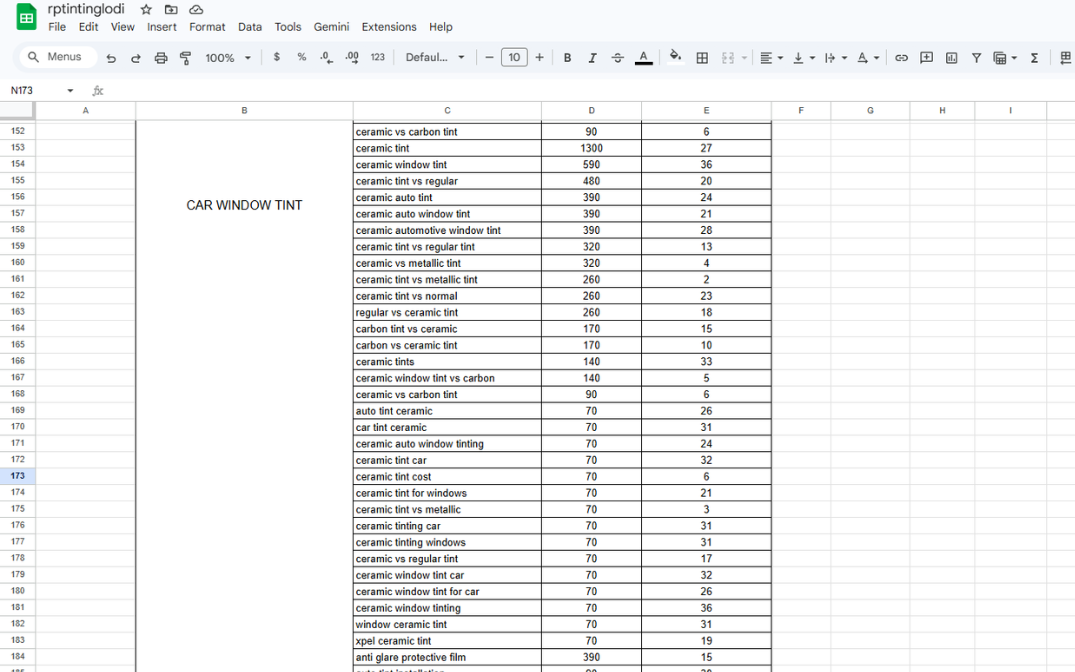Toggle italic formatting
Image resolution: width=1075 pixels, height=672 pixels.
[x=592, y=58]
